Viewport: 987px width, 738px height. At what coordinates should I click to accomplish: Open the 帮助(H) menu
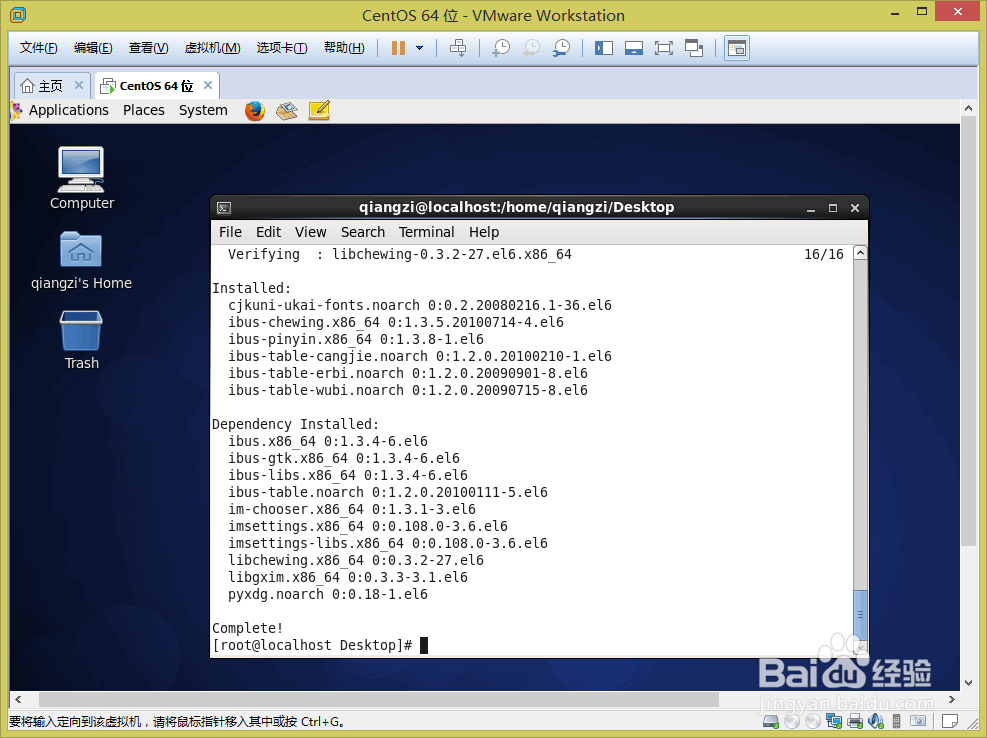point(344,48)
